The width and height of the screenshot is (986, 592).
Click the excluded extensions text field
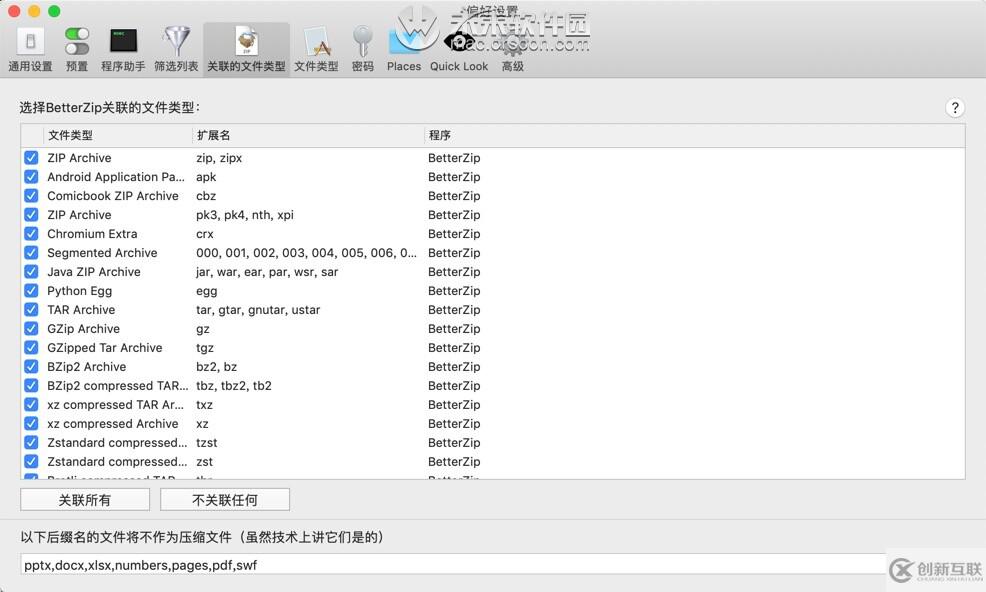pos(453,564)
